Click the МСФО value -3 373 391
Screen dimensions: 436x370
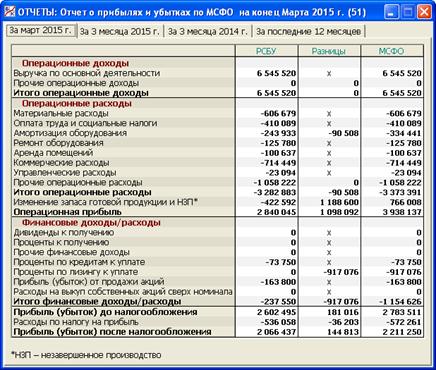pyautogui.click(x=400, y=193)
